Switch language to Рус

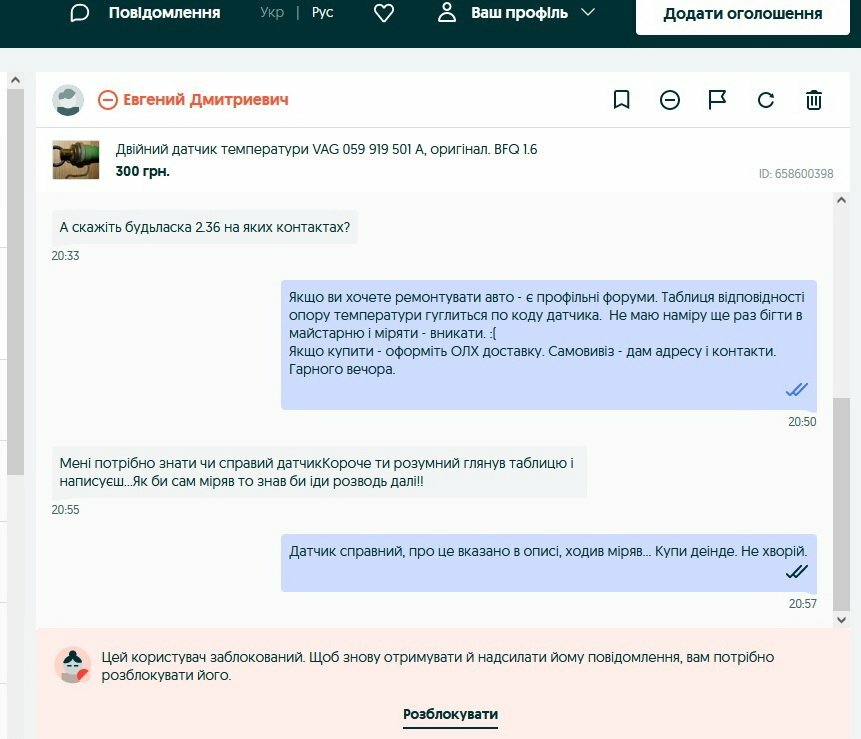pos(322,12)
